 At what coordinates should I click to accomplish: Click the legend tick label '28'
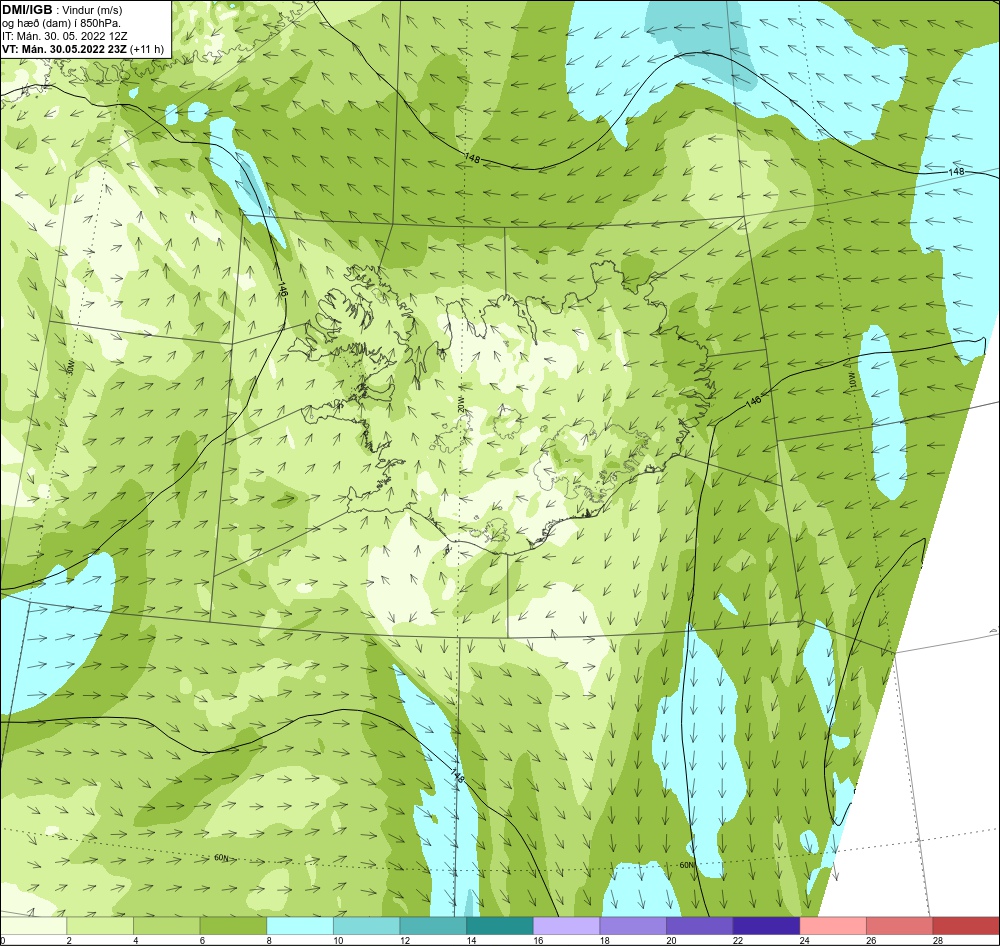938,940
